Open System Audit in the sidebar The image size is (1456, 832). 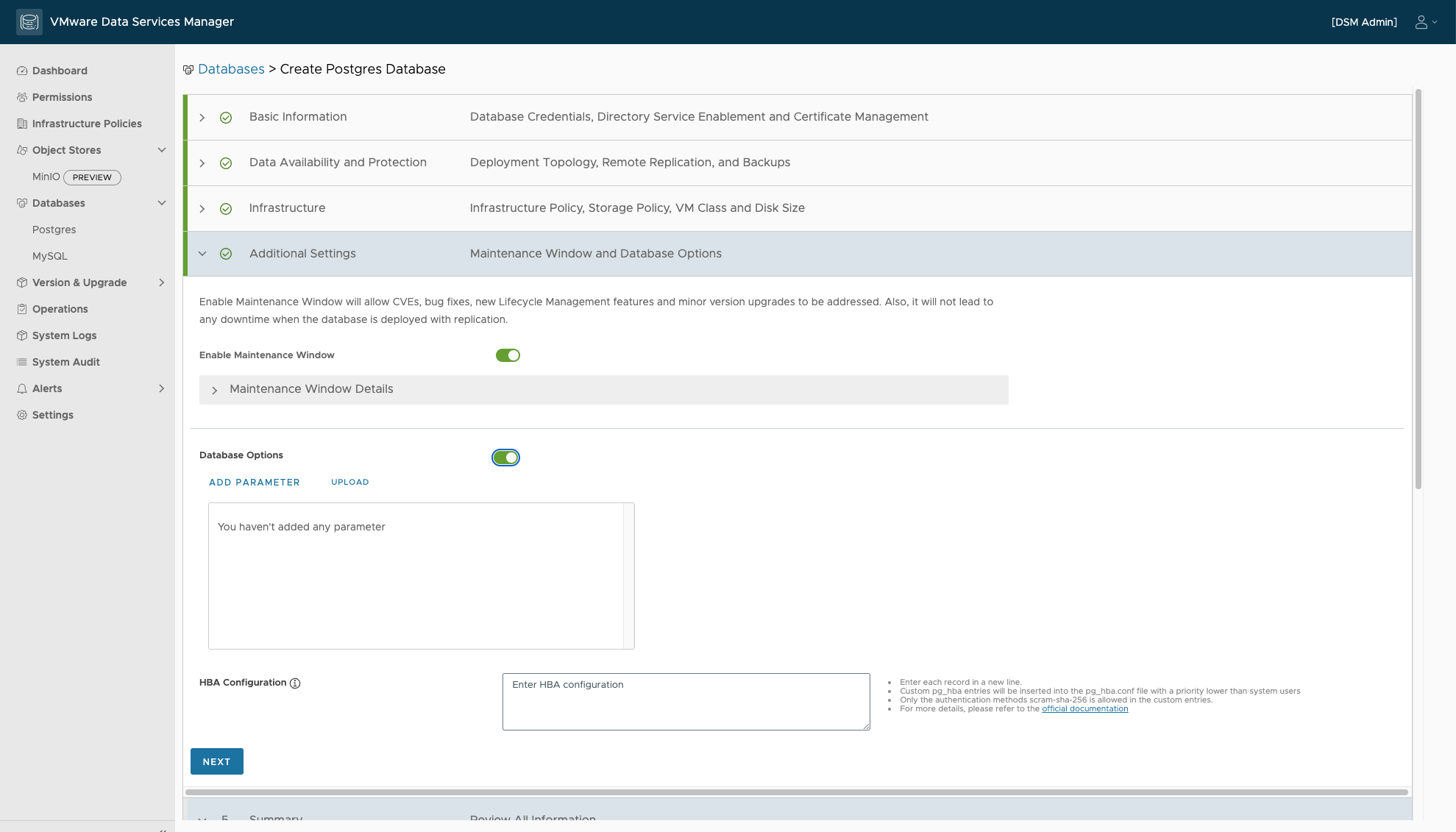click(x=66, y=362)
